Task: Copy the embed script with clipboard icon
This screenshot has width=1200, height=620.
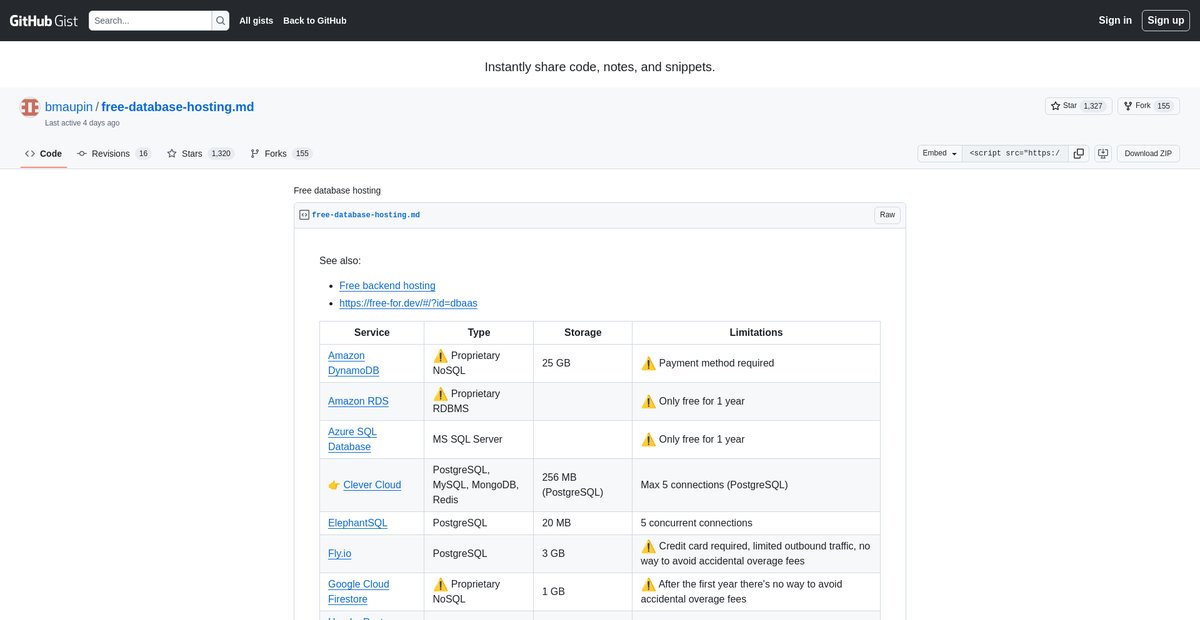Action: (1078, 153)
